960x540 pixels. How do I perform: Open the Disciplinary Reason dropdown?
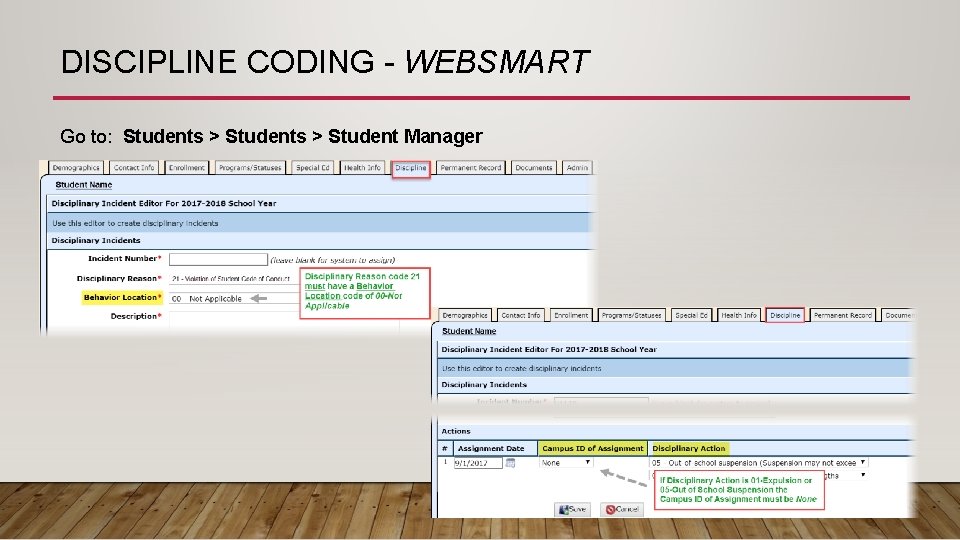point(233,279)
